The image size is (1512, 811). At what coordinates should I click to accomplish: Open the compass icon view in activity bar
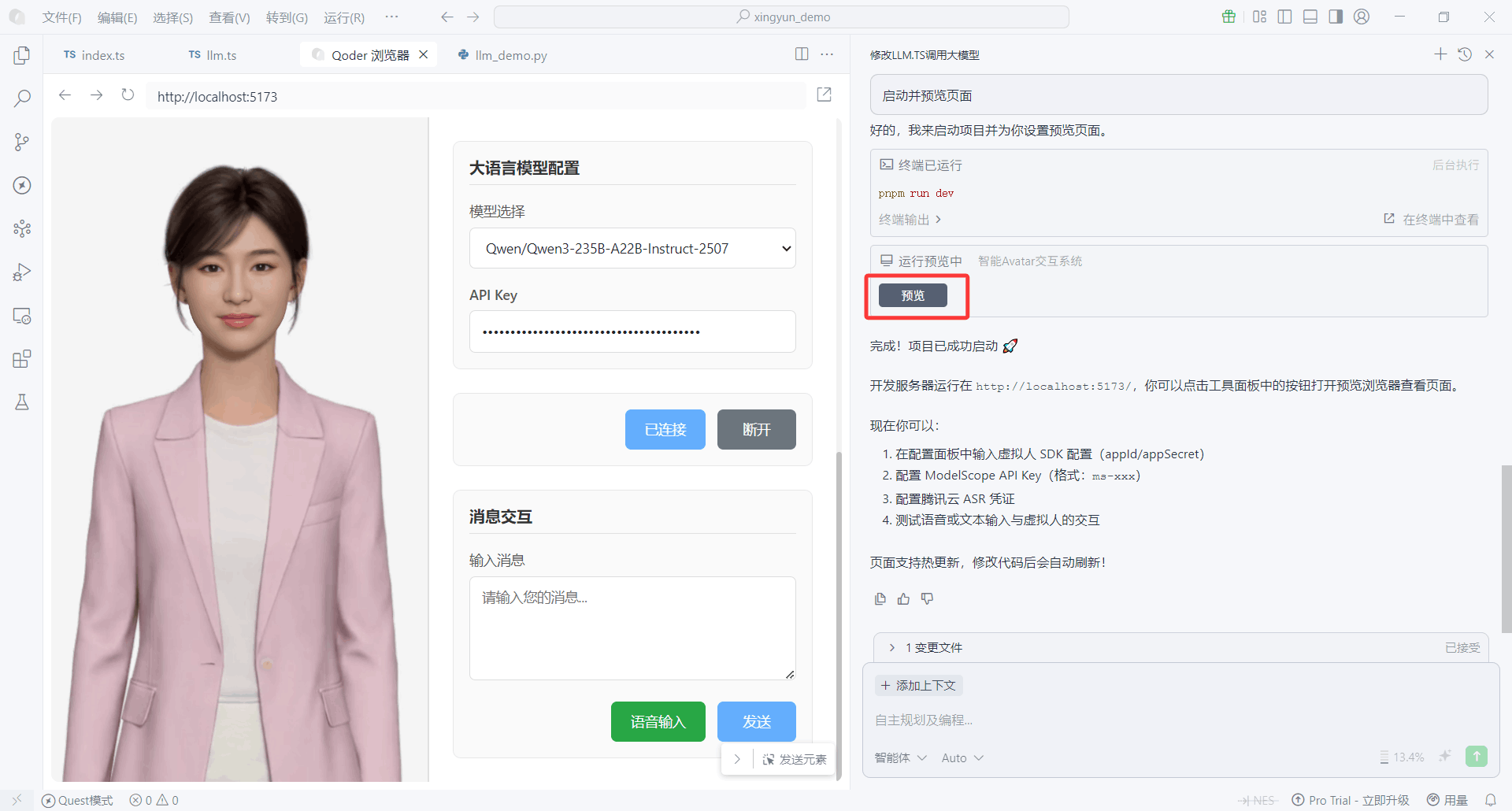click(x=22, y=185)
